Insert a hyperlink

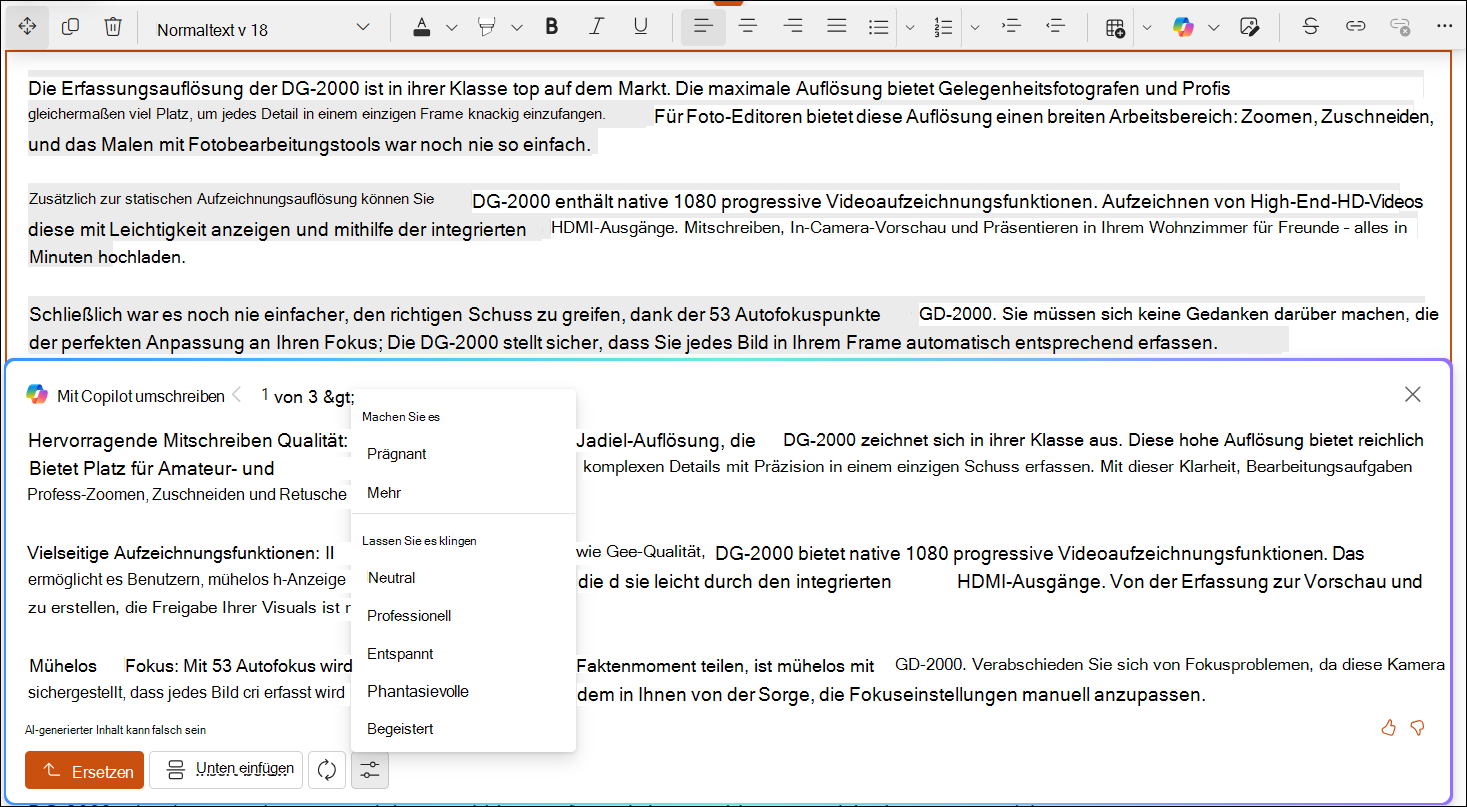pos(1356,27)
